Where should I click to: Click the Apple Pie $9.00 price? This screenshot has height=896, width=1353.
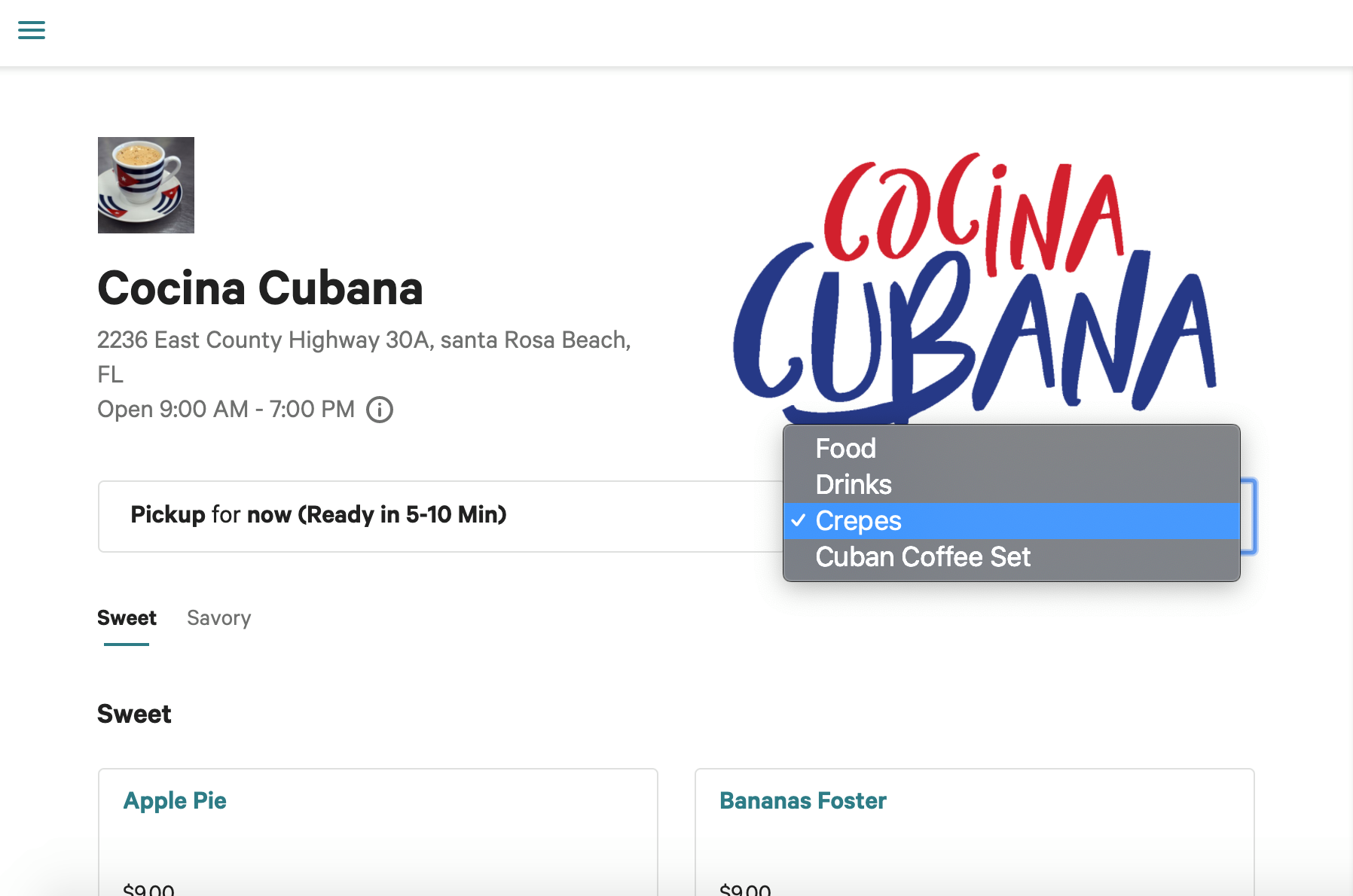pyautogui.click(x=148, y=889)
